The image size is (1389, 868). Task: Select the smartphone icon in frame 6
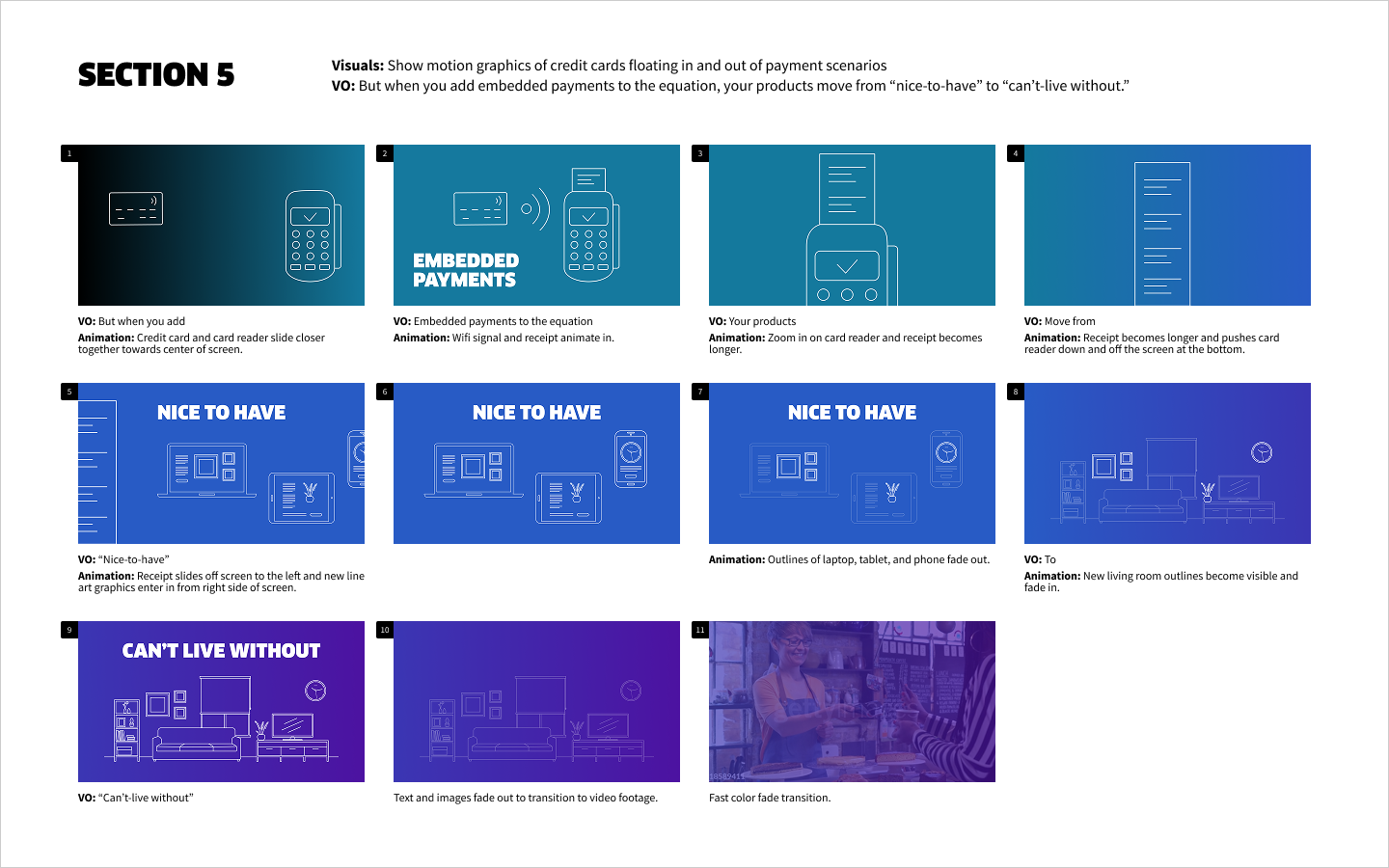click(x=631, y=459)
